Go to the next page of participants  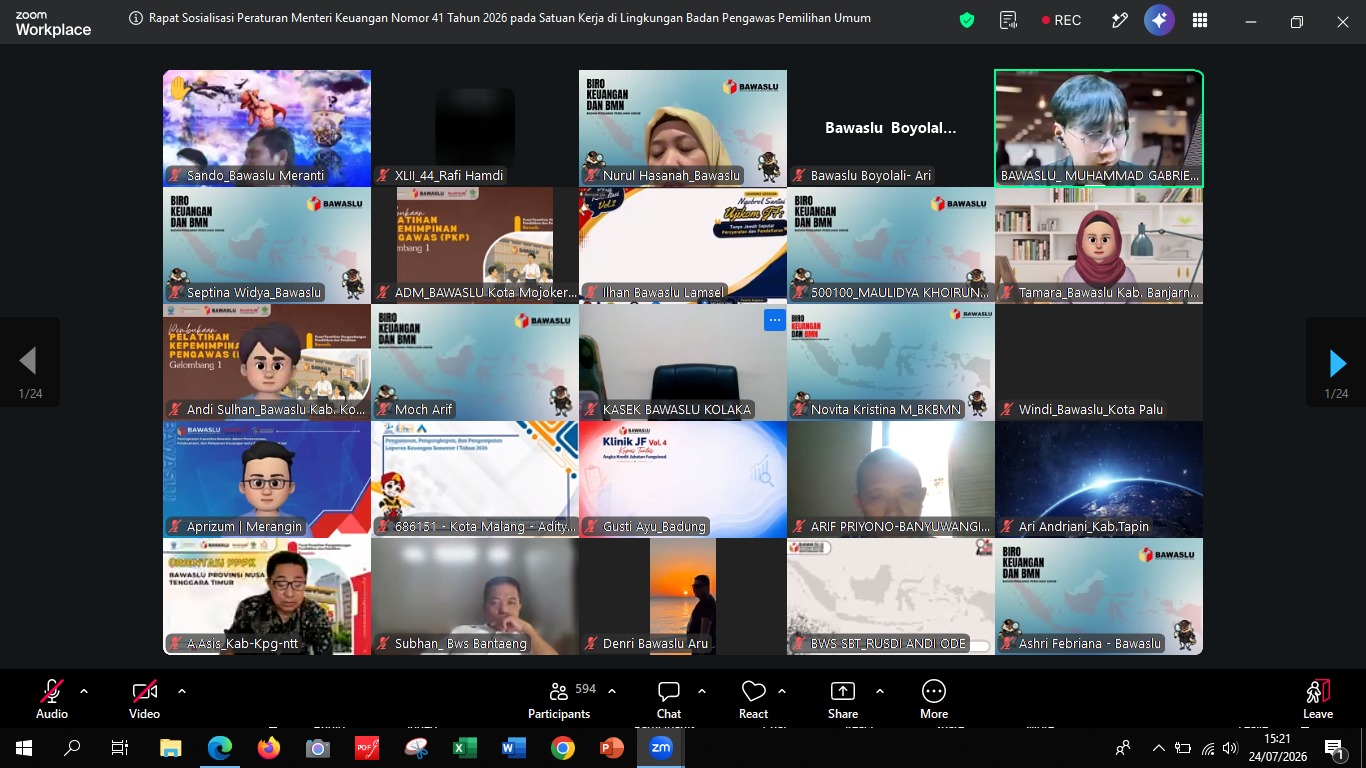(x=1336, y=362)
